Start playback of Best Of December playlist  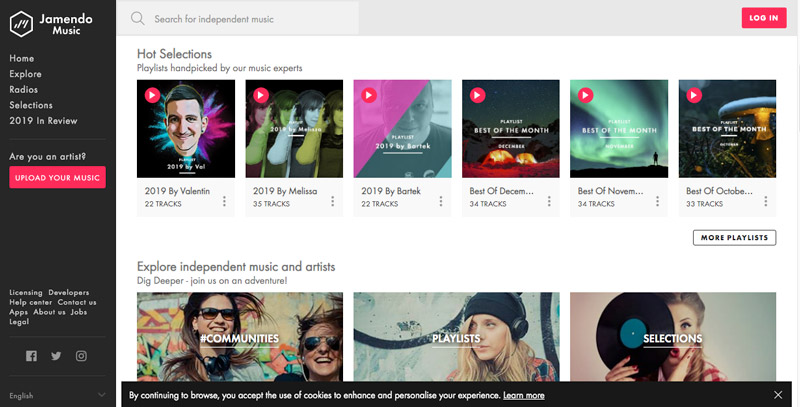click(x=476, y=95)
